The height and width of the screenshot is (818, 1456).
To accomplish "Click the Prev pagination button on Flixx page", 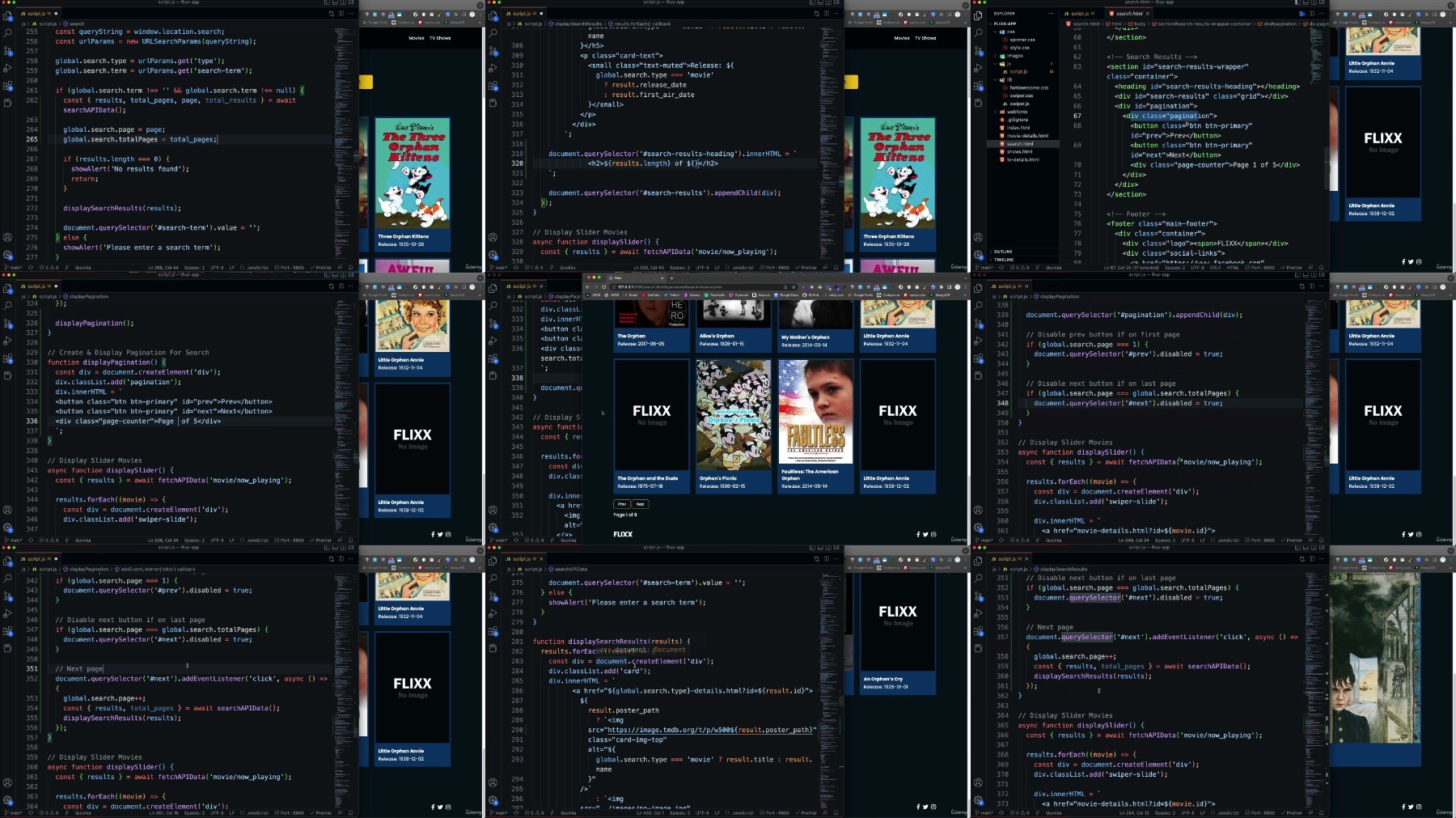I will point(622,504).
